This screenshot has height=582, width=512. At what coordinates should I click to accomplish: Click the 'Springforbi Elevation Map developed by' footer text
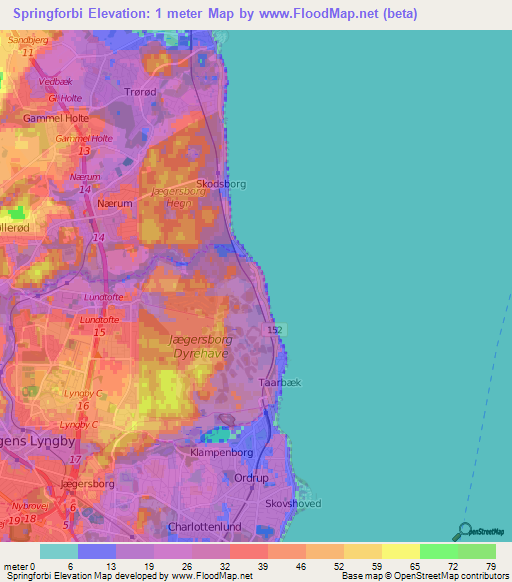[88, 576]
